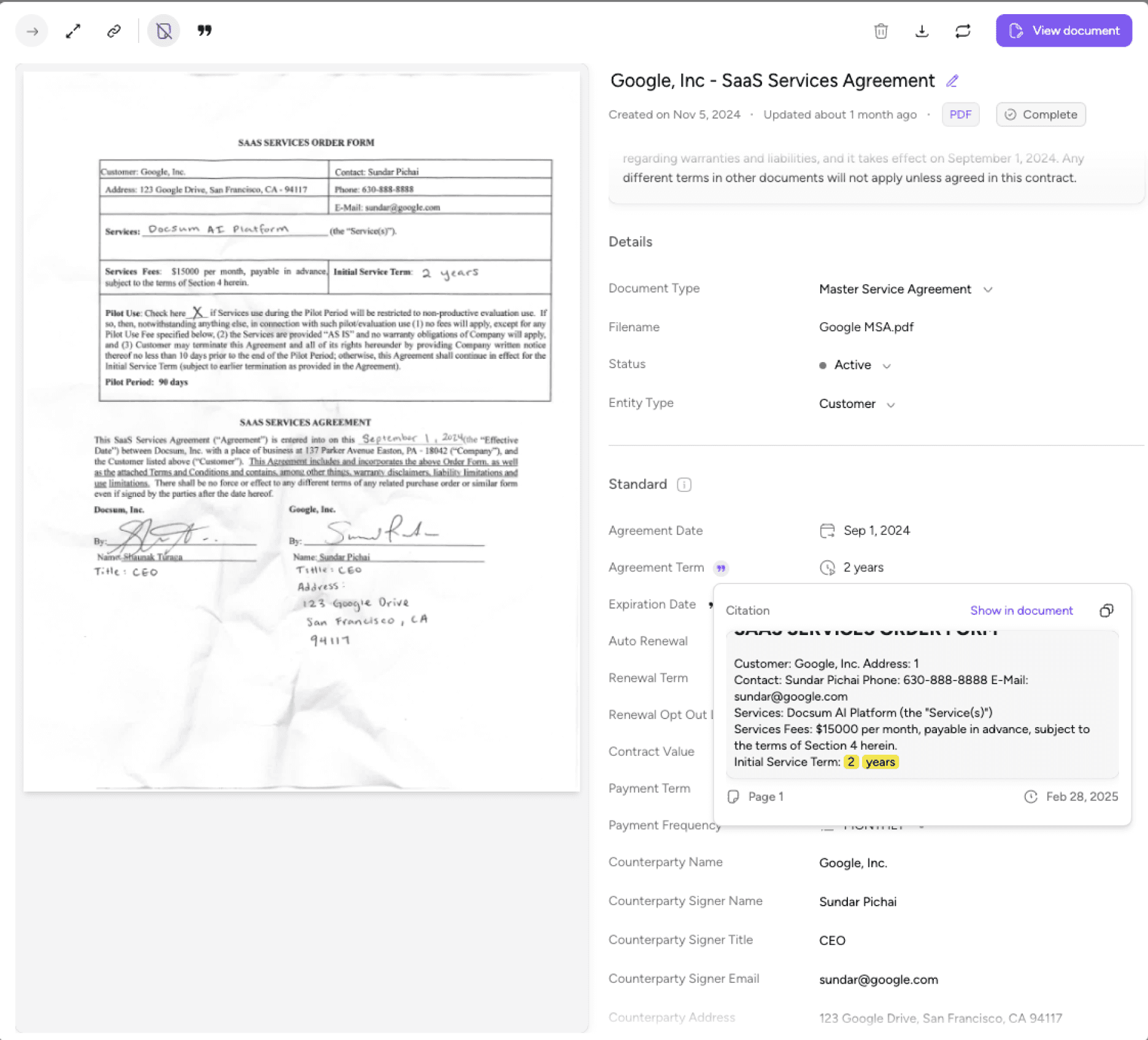Delete document with the trash icon
Viewport: 1148px width, 1040px height.
[x=880, y=31]
